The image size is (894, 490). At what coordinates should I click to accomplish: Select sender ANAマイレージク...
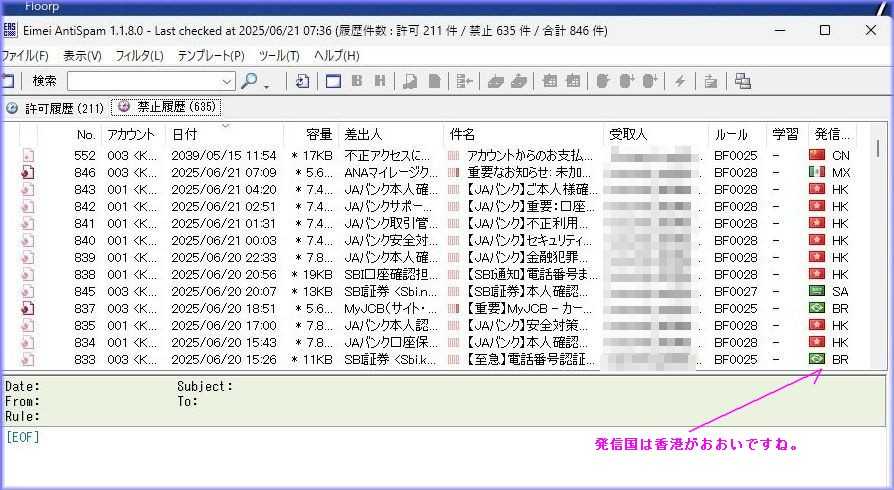tap(391, 172)
